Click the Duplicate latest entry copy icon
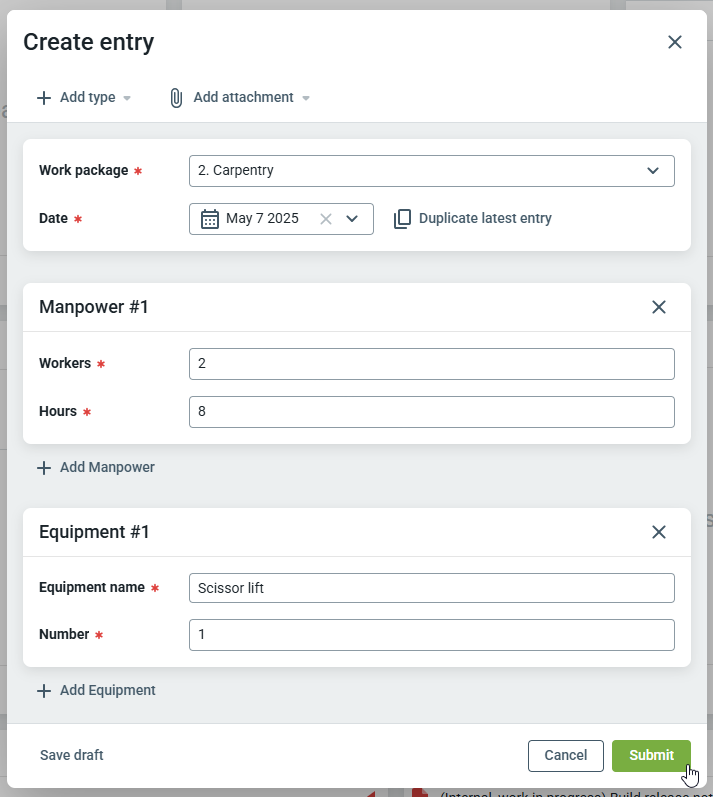The image size is (713, 797). (403, 219)
